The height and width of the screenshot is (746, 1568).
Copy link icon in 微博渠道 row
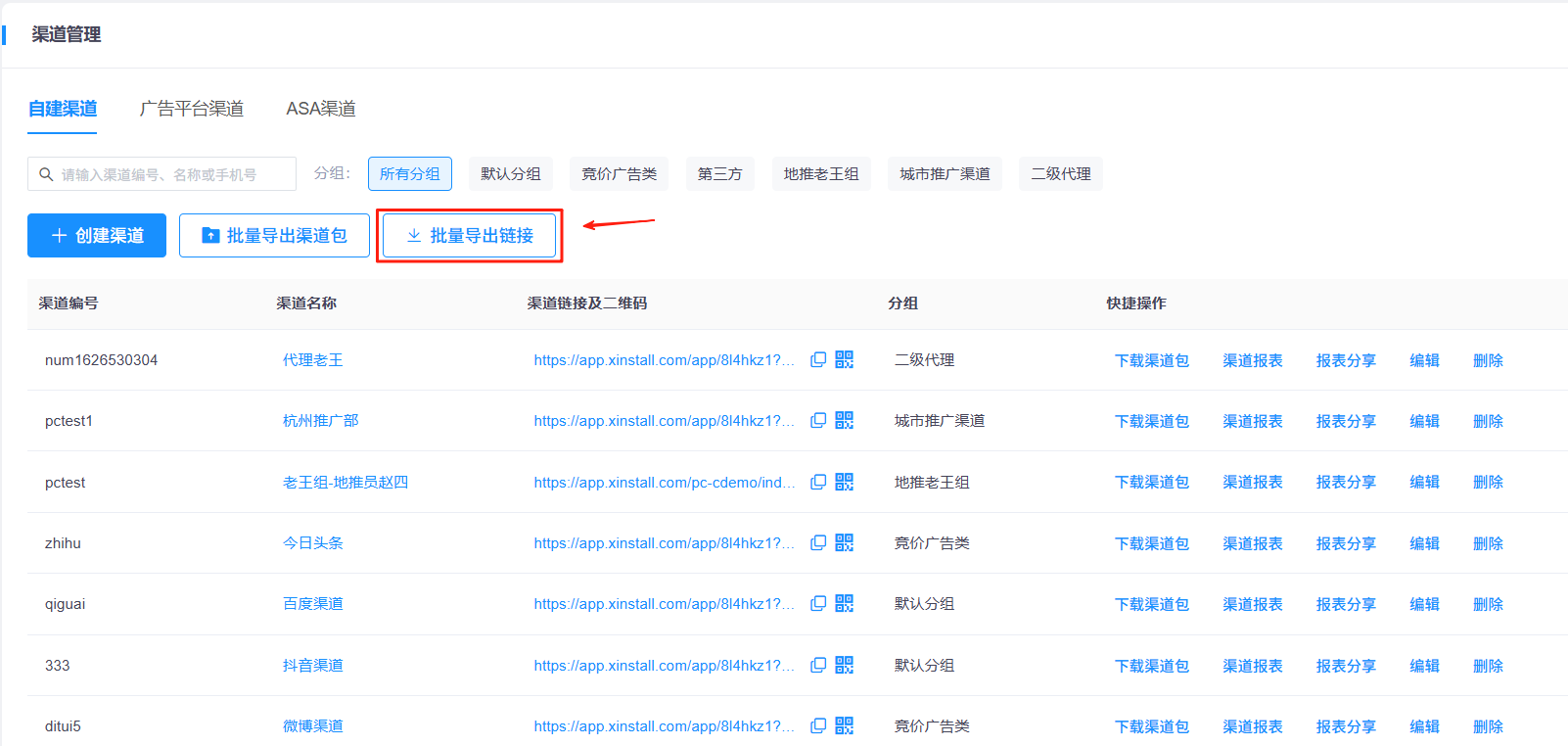click(818, 725)
